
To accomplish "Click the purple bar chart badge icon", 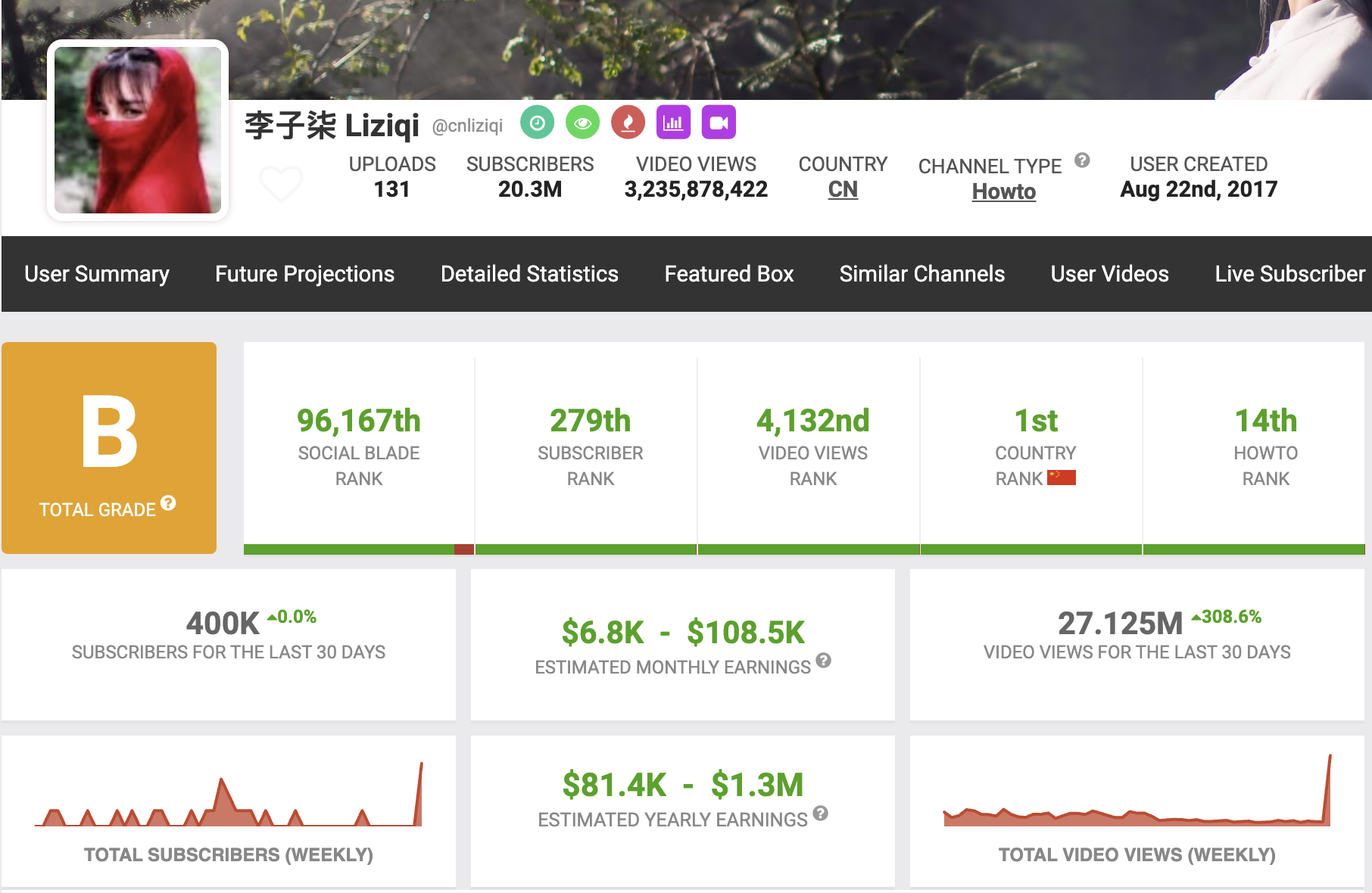I will pyautogui.click(x=673, y=123).
